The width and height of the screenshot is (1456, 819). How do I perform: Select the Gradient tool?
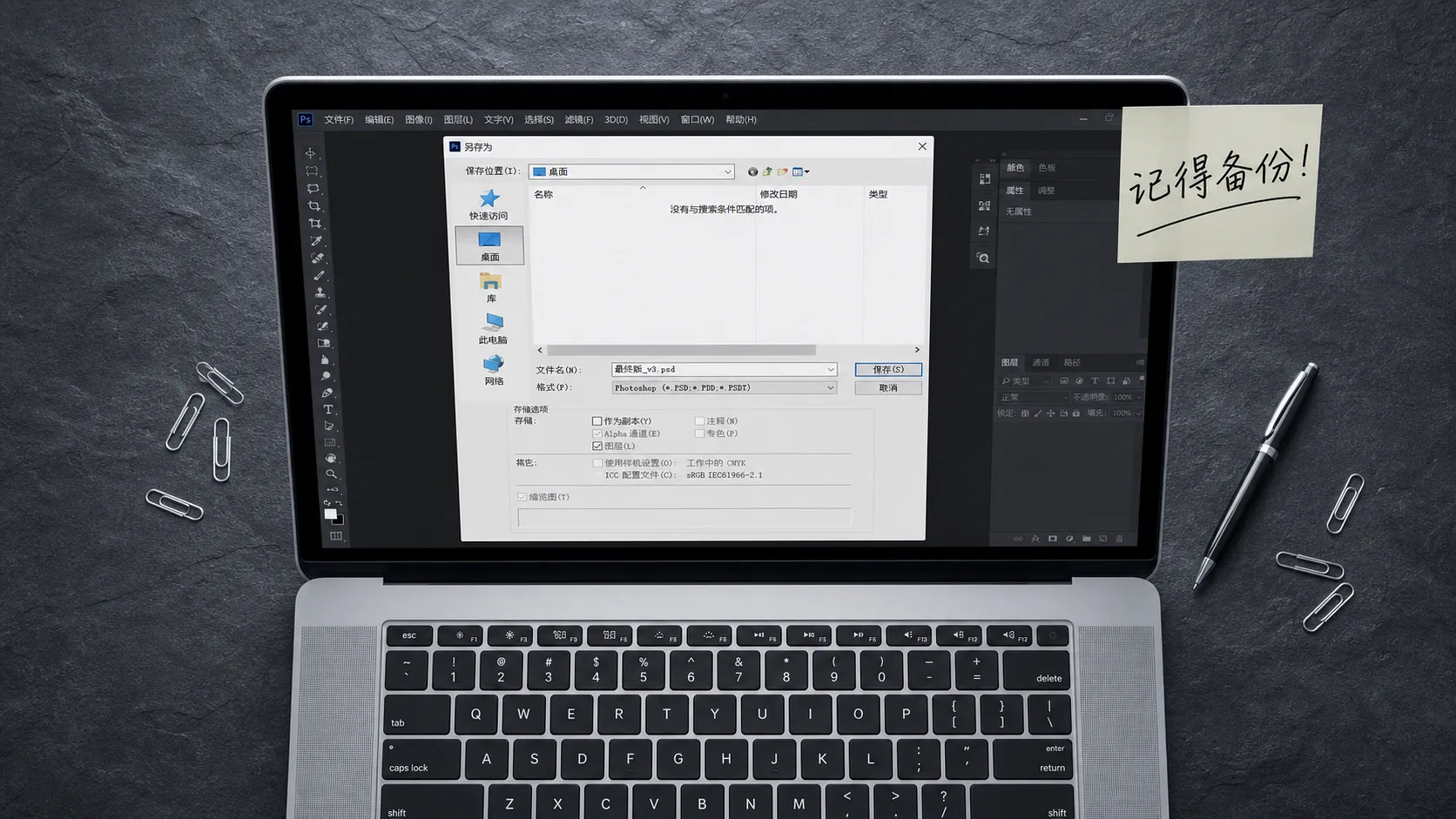point(324,343)
